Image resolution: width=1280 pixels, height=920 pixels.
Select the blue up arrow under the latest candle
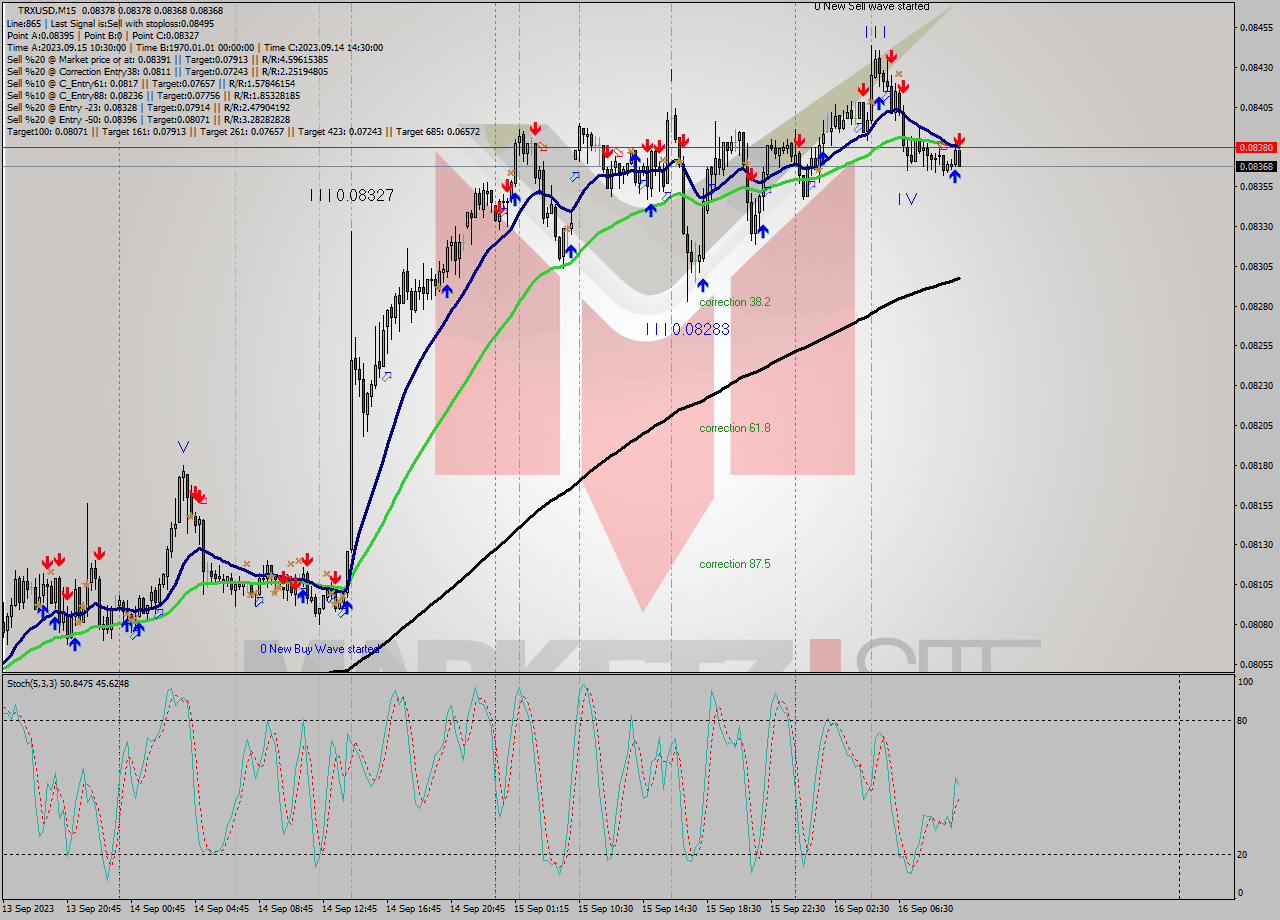pos(955,176)
